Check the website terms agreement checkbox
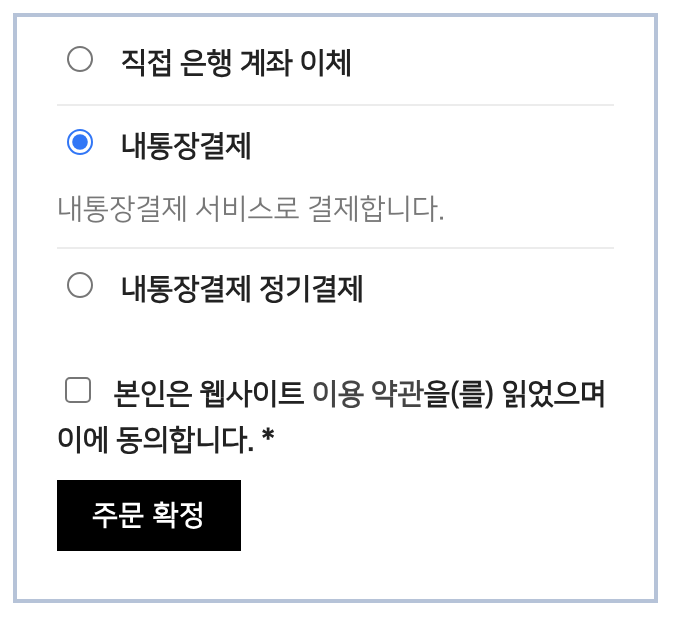Image resolution: width=674 pixels, height=618 pixels. coord(78,390)
